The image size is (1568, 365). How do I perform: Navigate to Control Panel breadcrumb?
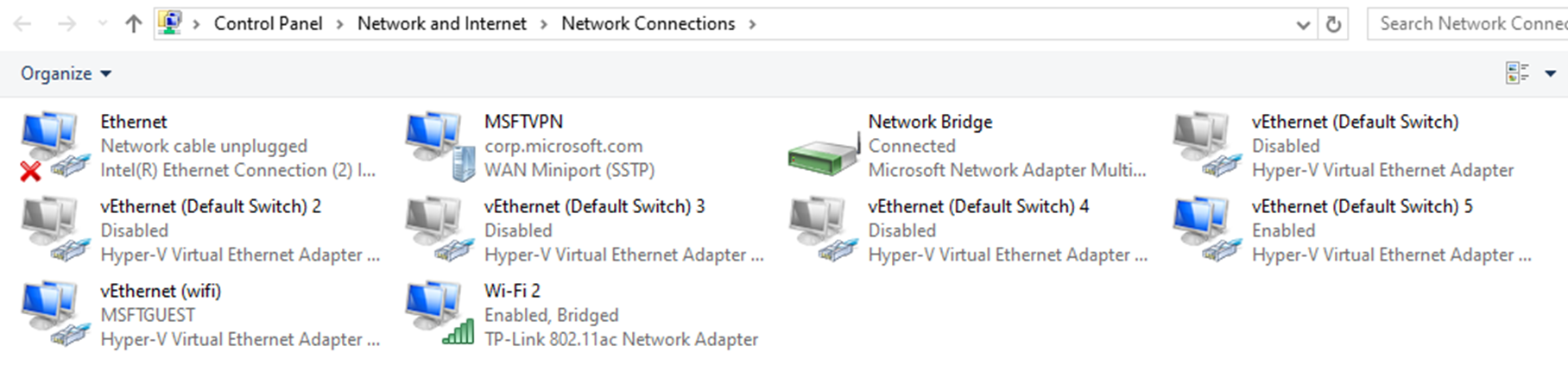268,24
